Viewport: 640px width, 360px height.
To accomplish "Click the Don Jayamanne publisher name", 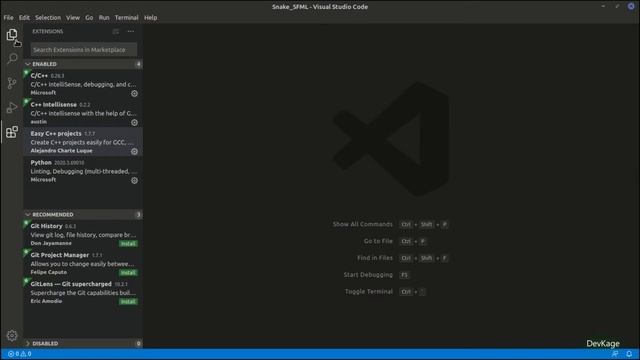I will [x=51, y=243].
